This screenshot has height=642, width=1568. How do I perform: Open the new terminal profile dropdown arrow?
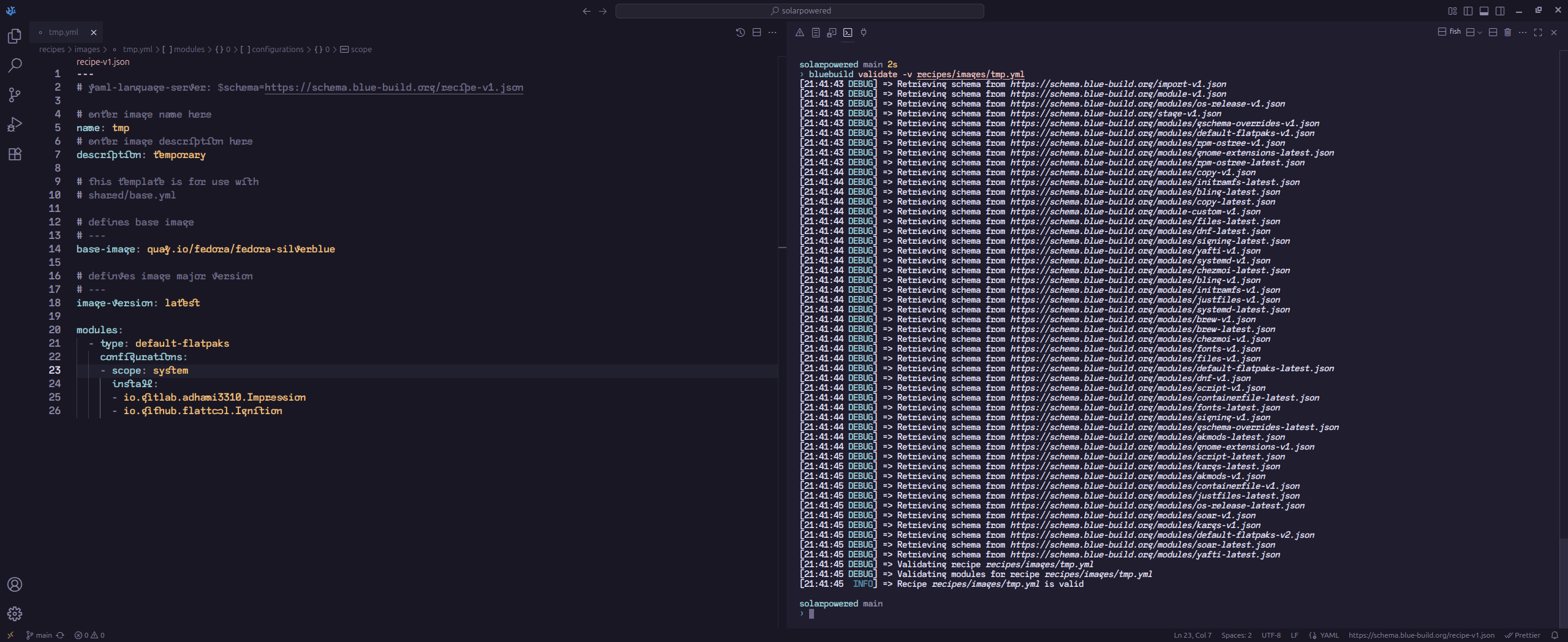1480,32
